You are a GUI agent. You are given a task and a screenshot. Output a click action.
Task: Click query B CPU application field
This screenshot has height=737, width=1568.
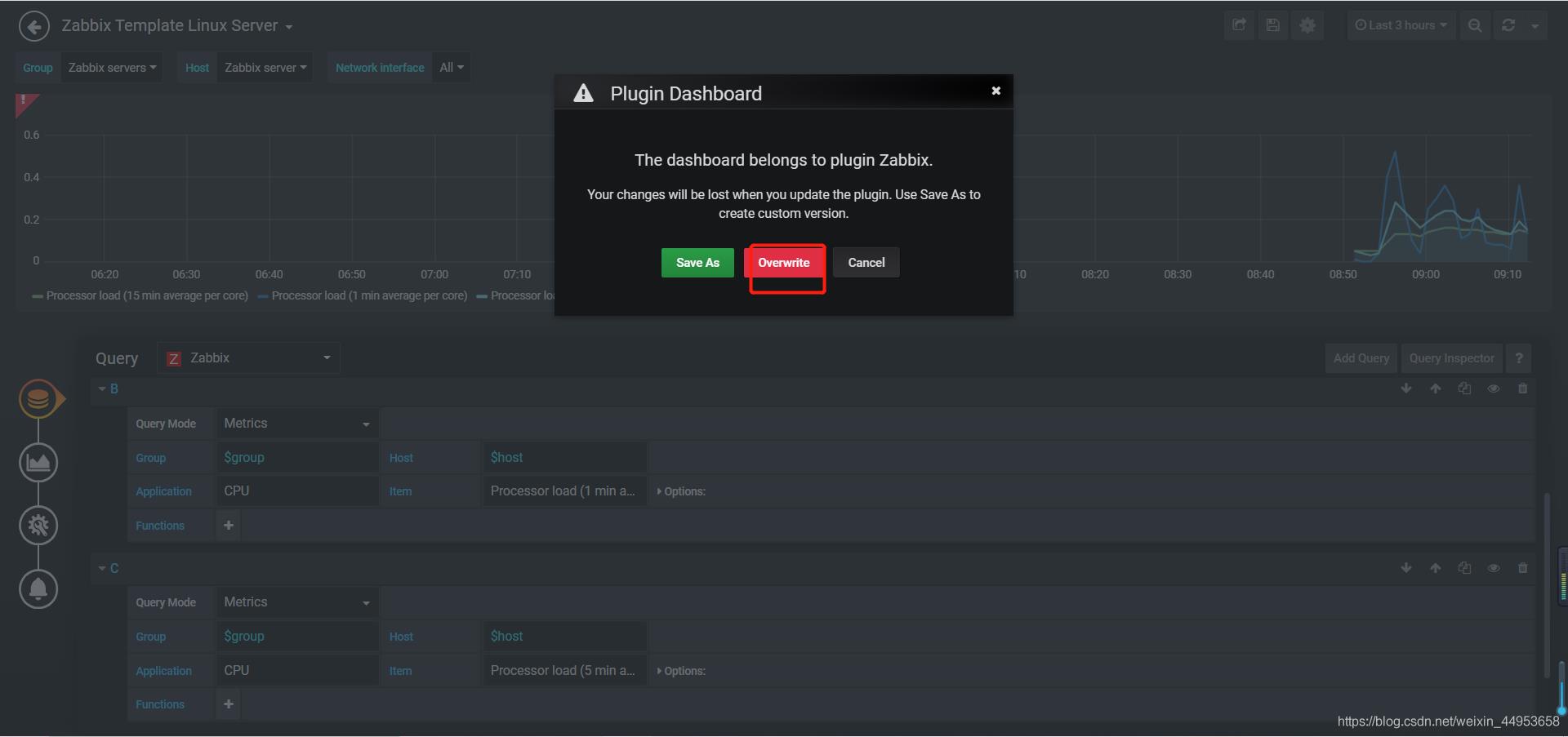tap(296, 491)
